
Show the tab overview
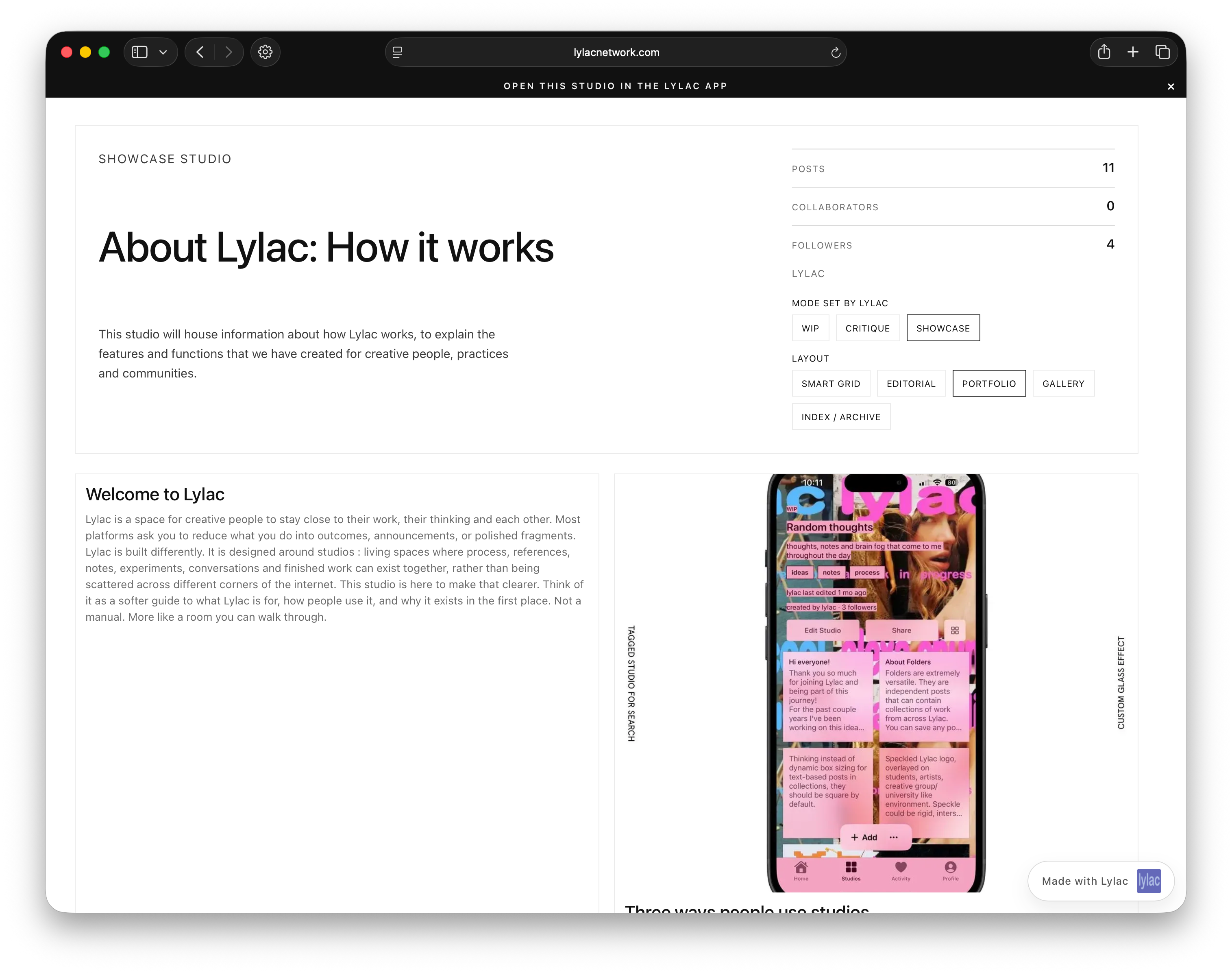[1162, 52]
